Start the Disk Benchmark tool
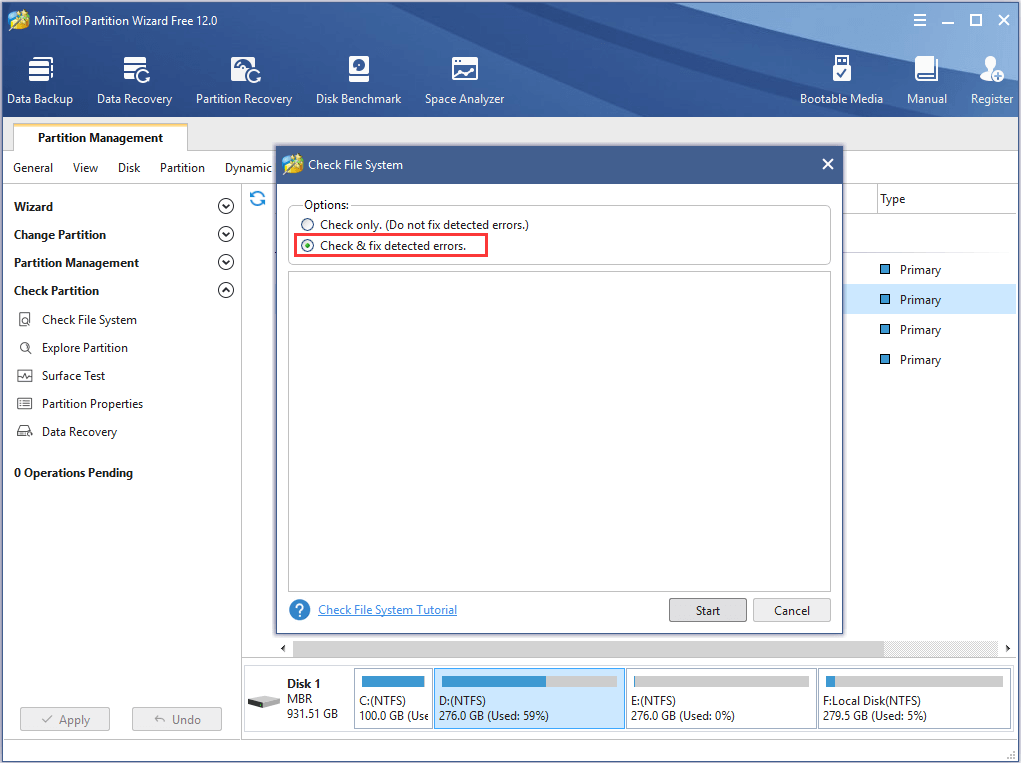 click(x=359, y=81)
